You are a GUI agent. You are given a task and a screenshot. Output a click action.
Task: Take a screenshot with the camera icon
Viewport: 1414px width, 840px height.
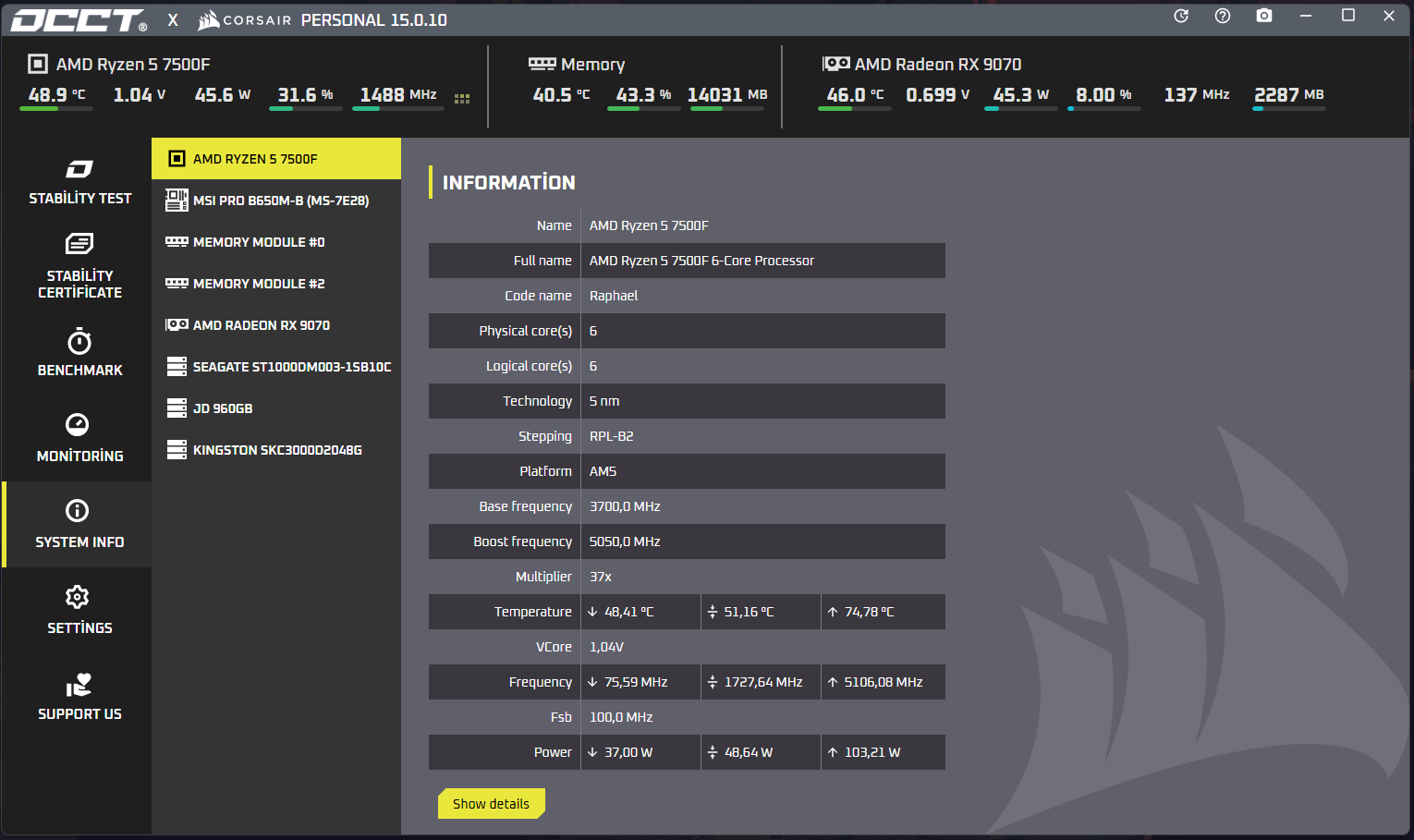tap(1264, 16)
